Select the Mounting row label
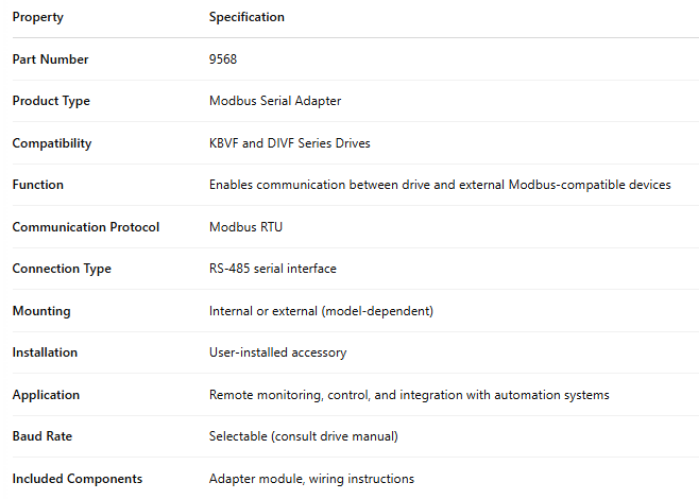699x500 pixels. [41, 311]
